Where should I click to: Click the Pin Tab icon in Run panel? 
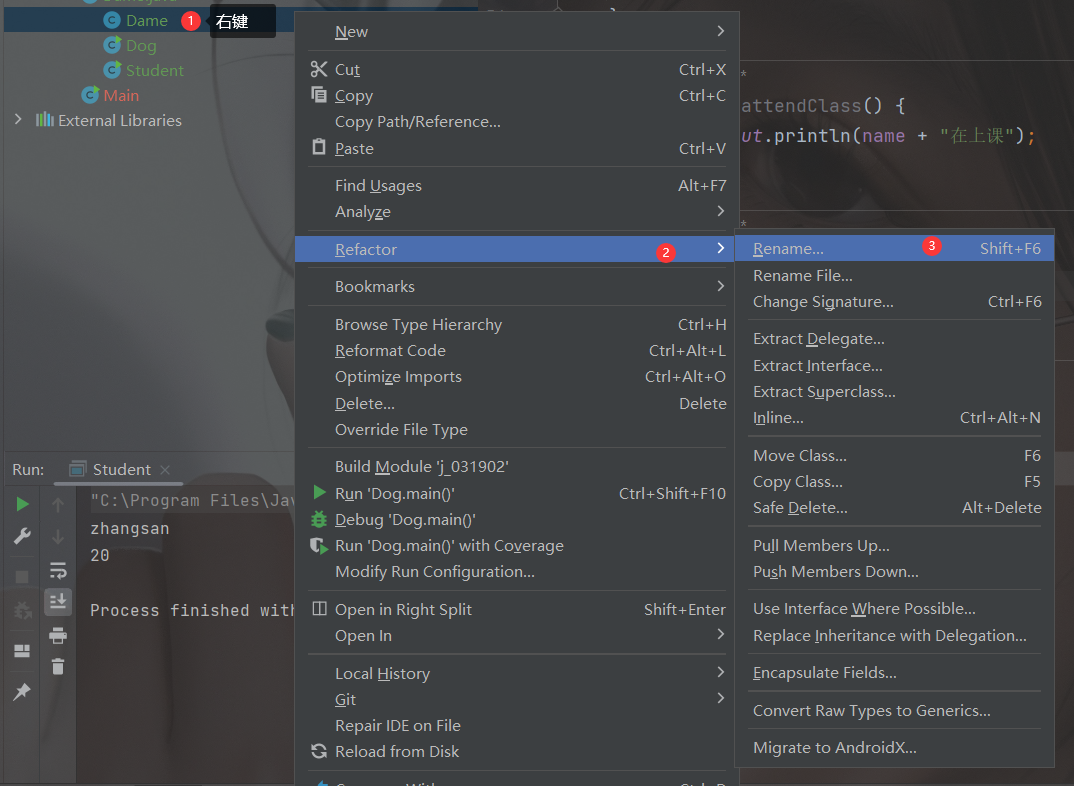pyautogui.click(x=22, y=692)
